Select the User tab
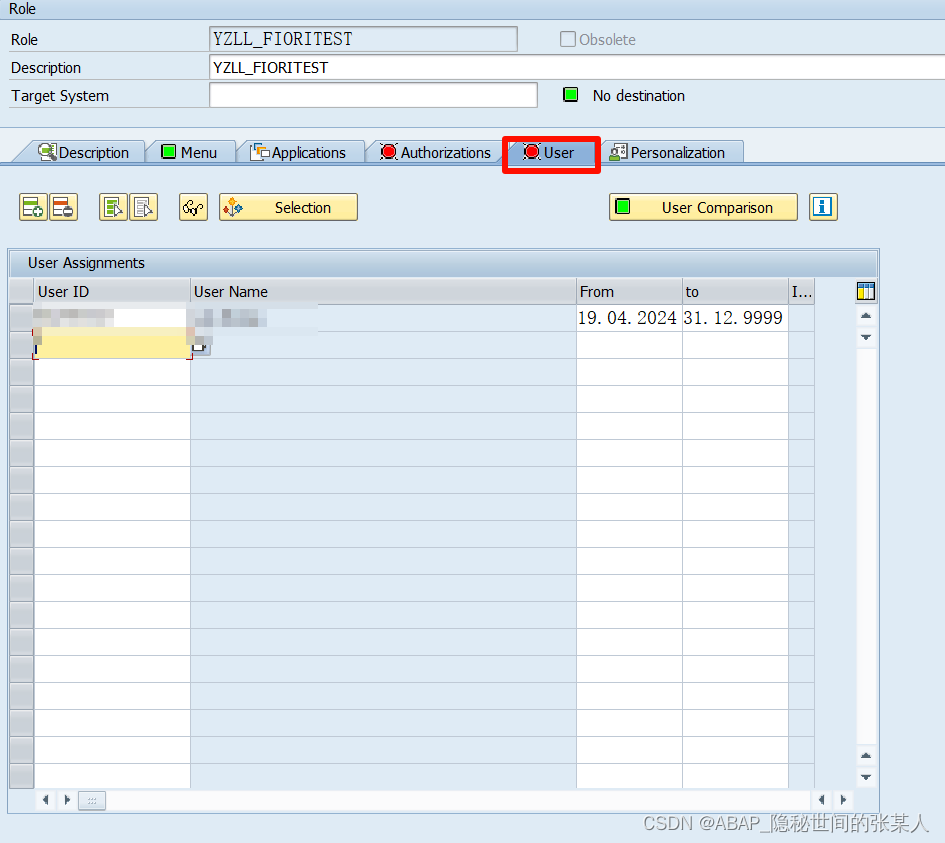Image resolution: width=945 pixels, height=843 pixels. pyautogui.click(x=549, y=152)
